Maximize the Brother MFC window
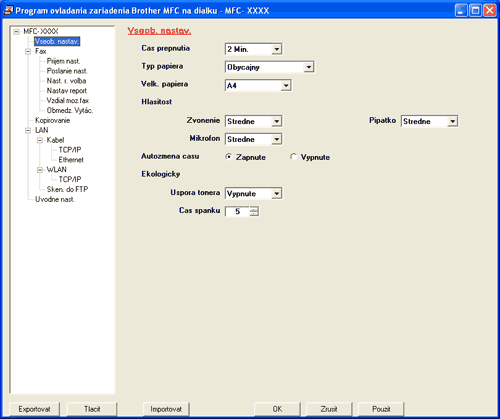The width and height of the screenshot is (500, 419). tap(475, 10)
